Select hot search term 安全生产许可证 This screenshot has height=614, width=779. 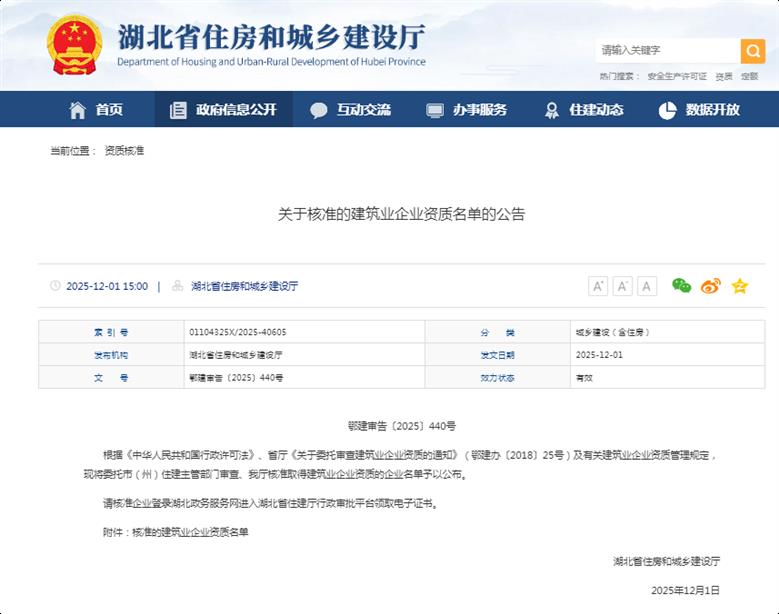pyautogui.click(x=676, y=76)
